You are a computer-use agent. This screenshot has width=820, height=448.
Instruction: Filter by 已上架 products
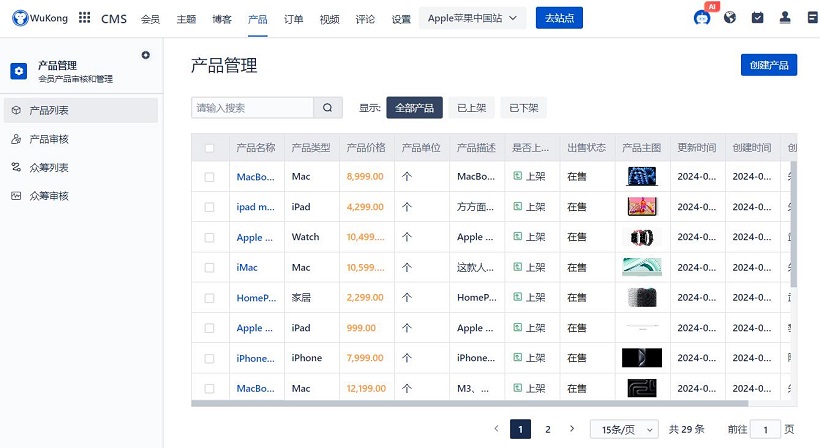[472, 108]
